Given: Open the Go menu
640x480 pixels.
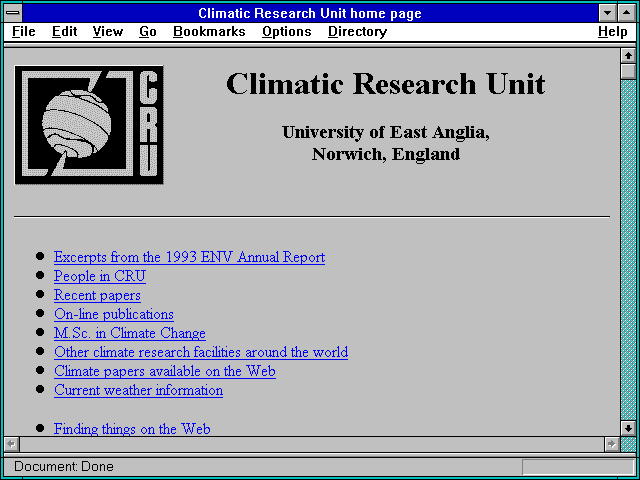Looking at the screenshot, I should point(148,32).
